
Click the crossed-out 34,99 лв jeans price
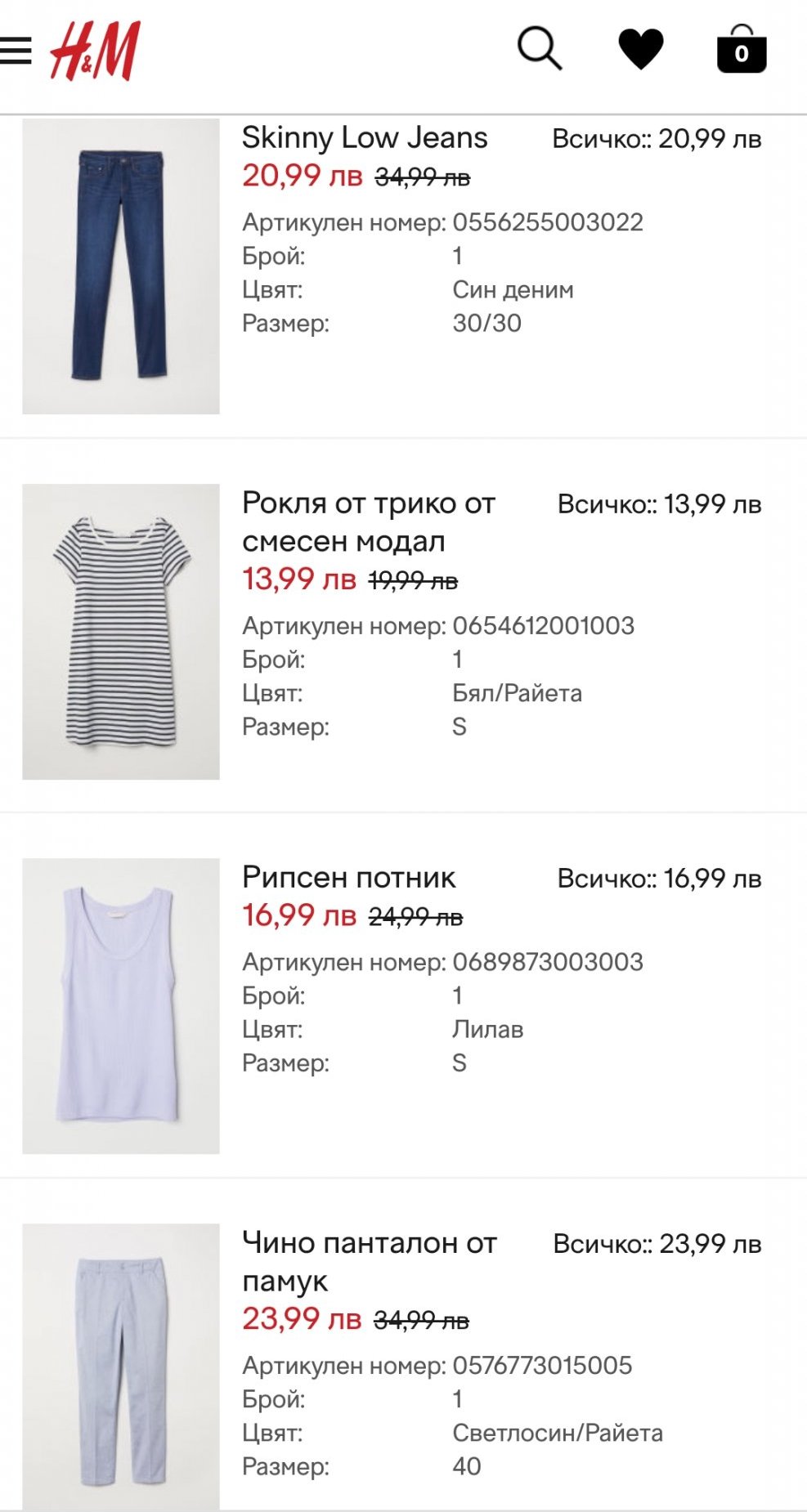tap(423, 177)
